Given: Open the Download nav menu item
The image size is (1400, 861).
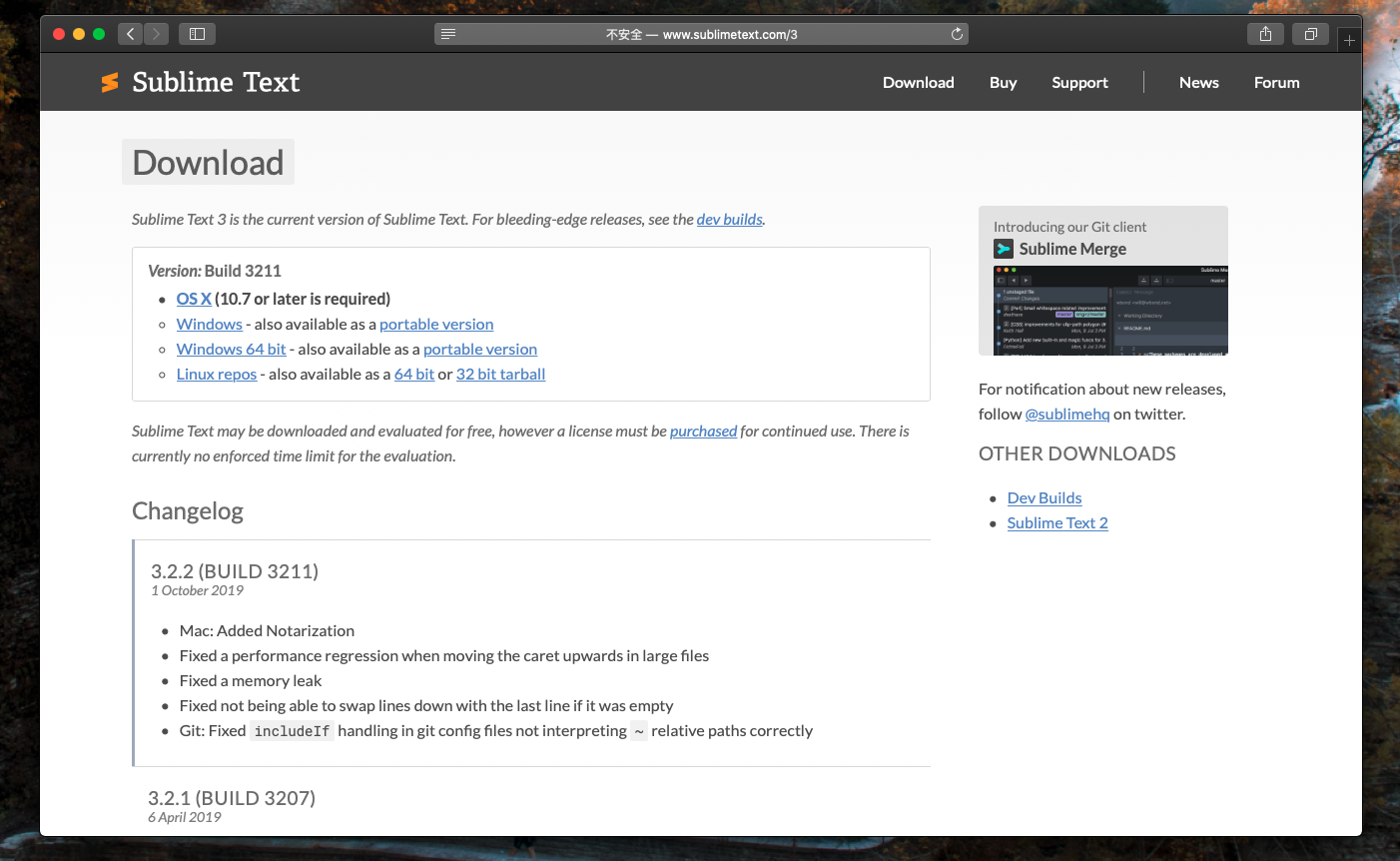Looking at the screenshot, I should coord(918,83).
